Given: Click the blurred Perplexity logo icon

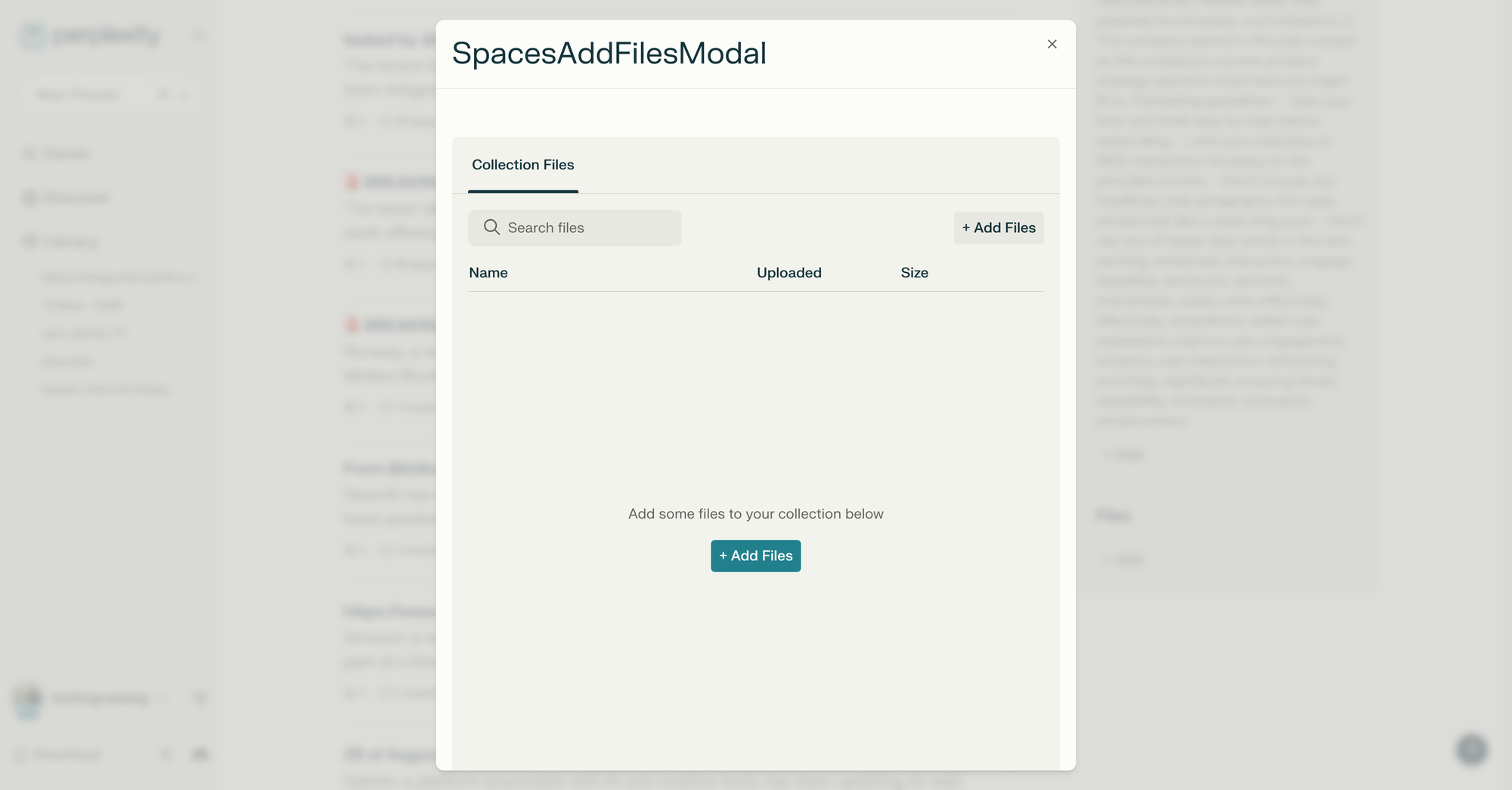Looking at the screenshot, I should pos(33,36).
